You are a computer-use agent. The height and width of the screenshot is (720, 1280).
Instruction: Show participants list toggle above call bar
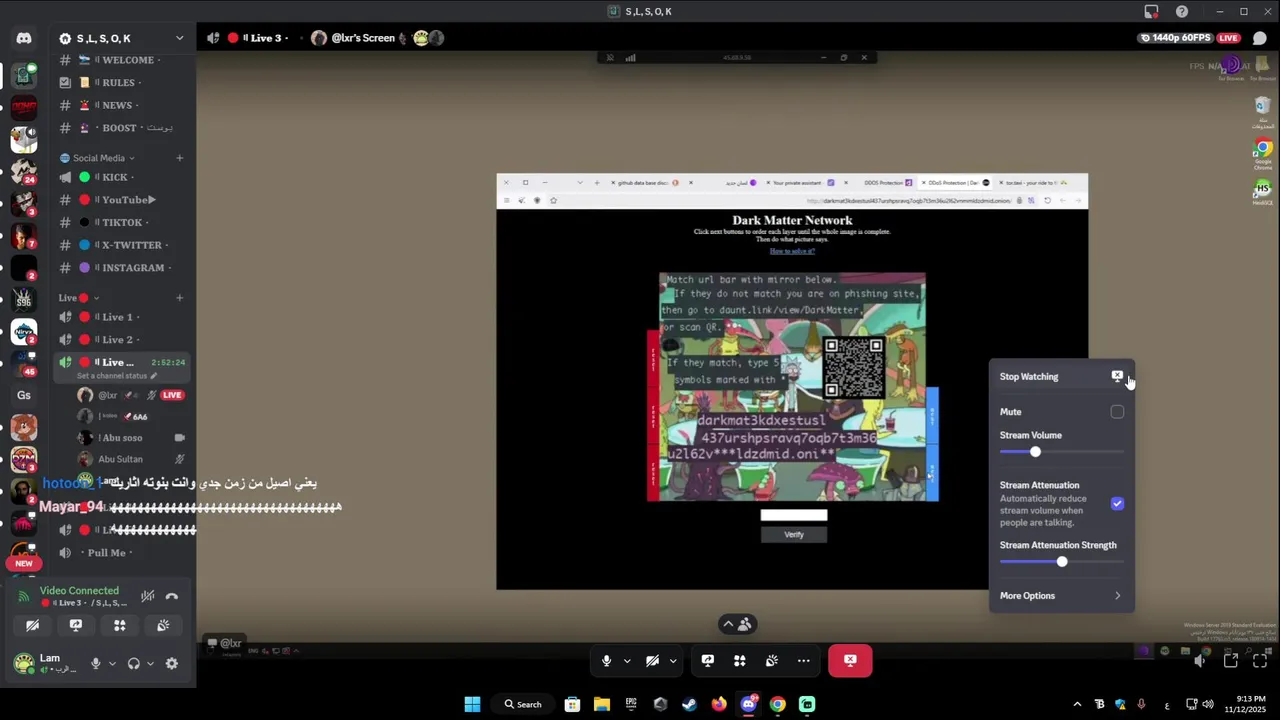point(737,624)
